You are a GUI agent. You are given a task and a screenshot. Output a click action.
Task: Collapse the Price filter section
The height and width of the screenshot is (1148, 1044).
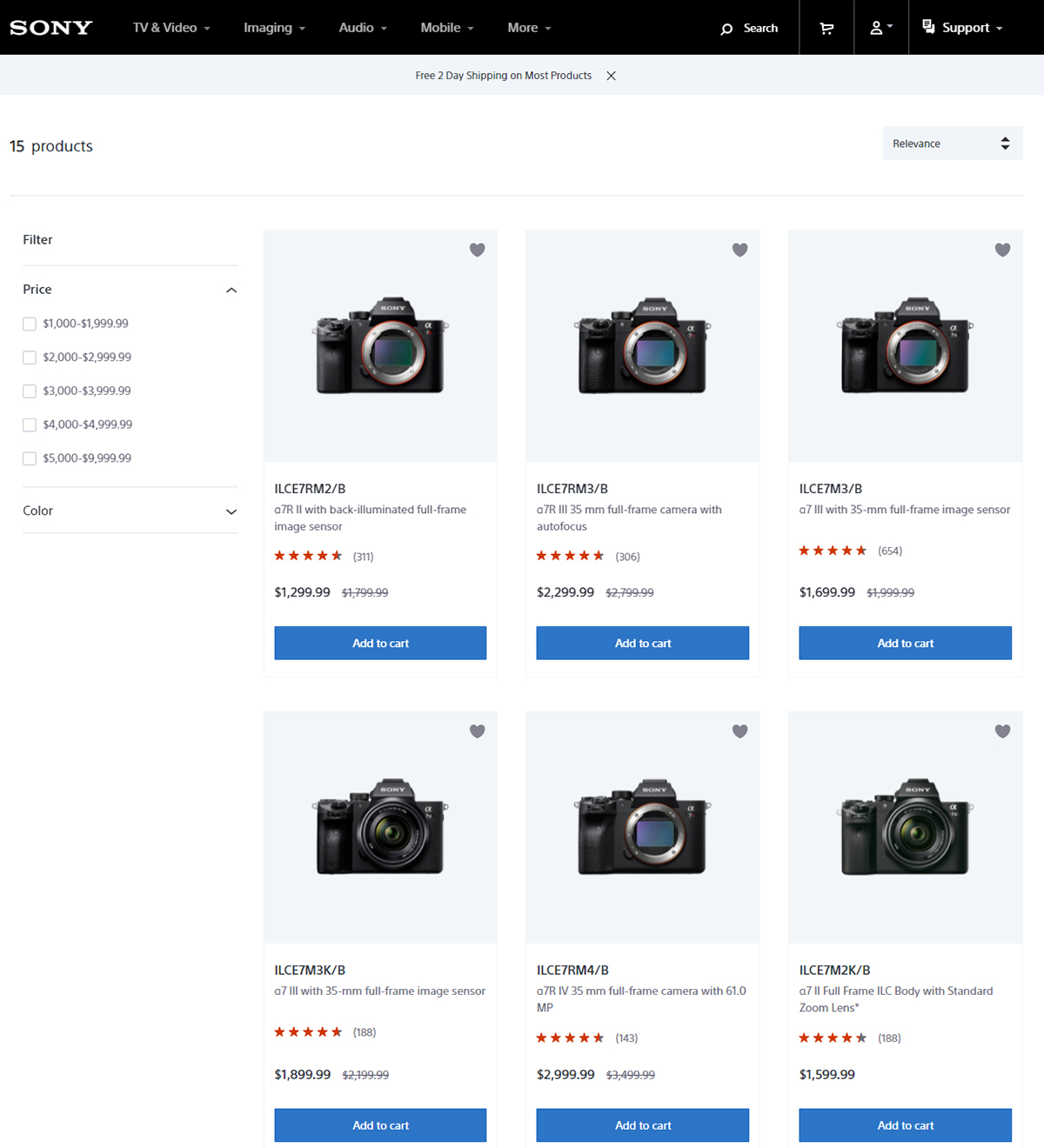pyautogui.click(x=231, y=290)
